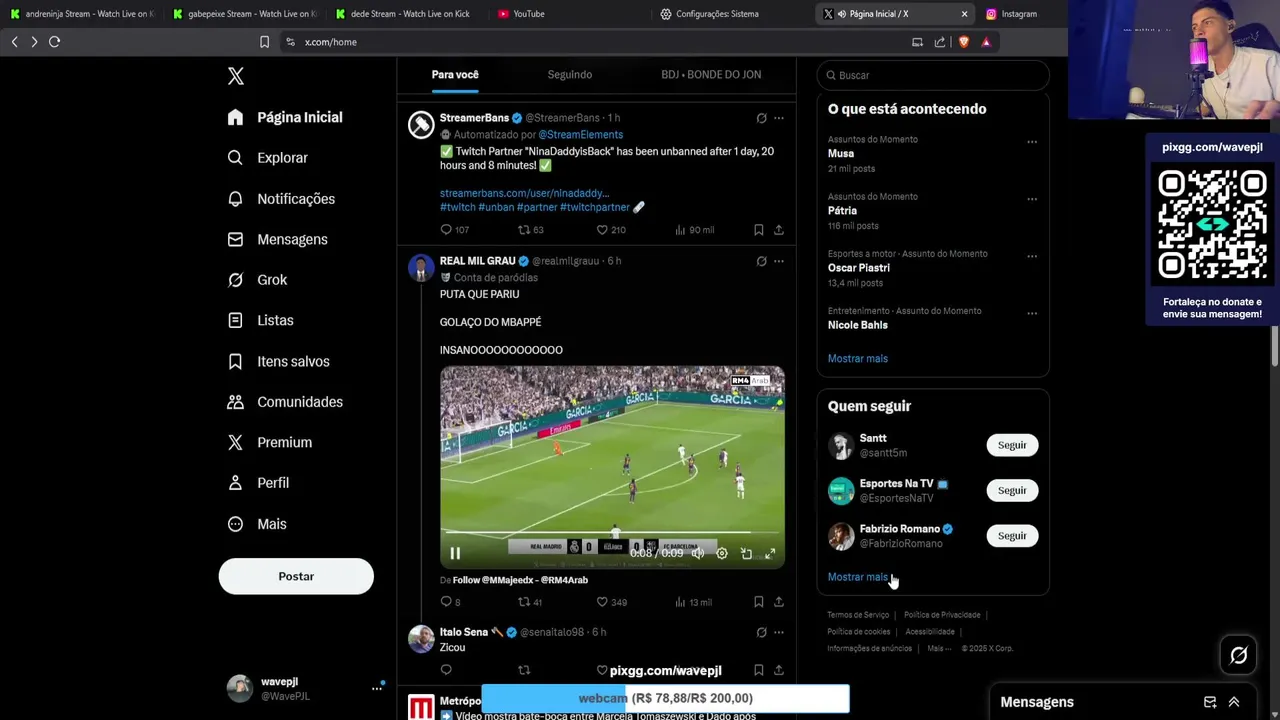The width and height of the screenshot is (1280, 720).
Task: Follow Santt with the Seguir button
Action: click(x=1012, y=445)
